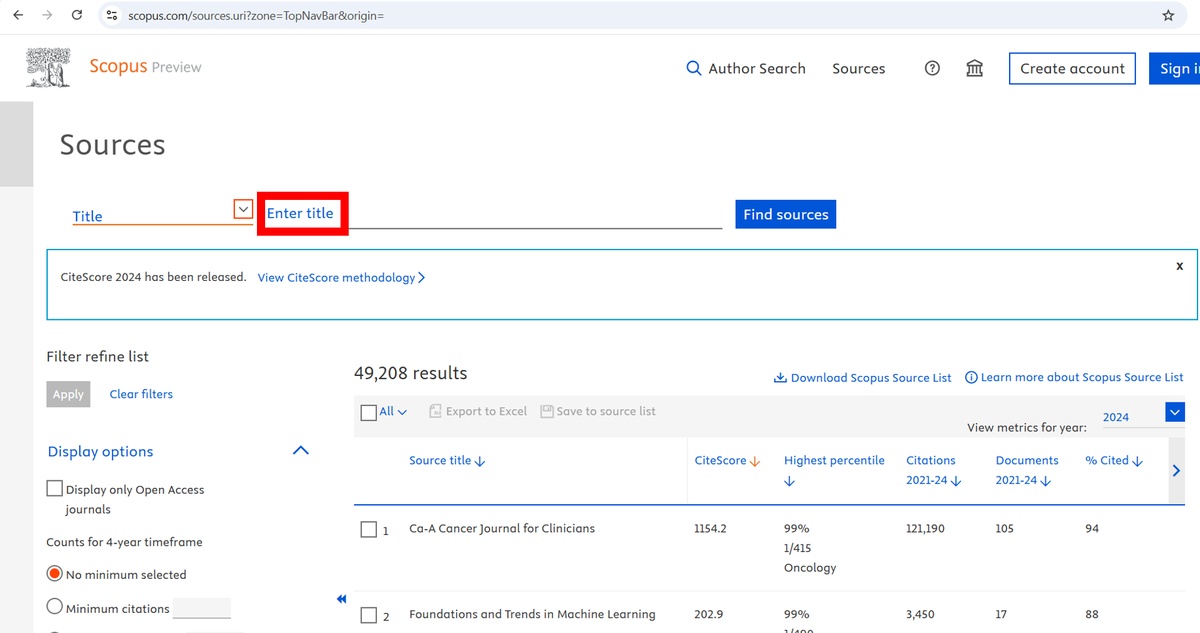Viewport: 1200px width, 633px height.
Task: Bookmark this page with the star icon
Action: coord(1168,15)
